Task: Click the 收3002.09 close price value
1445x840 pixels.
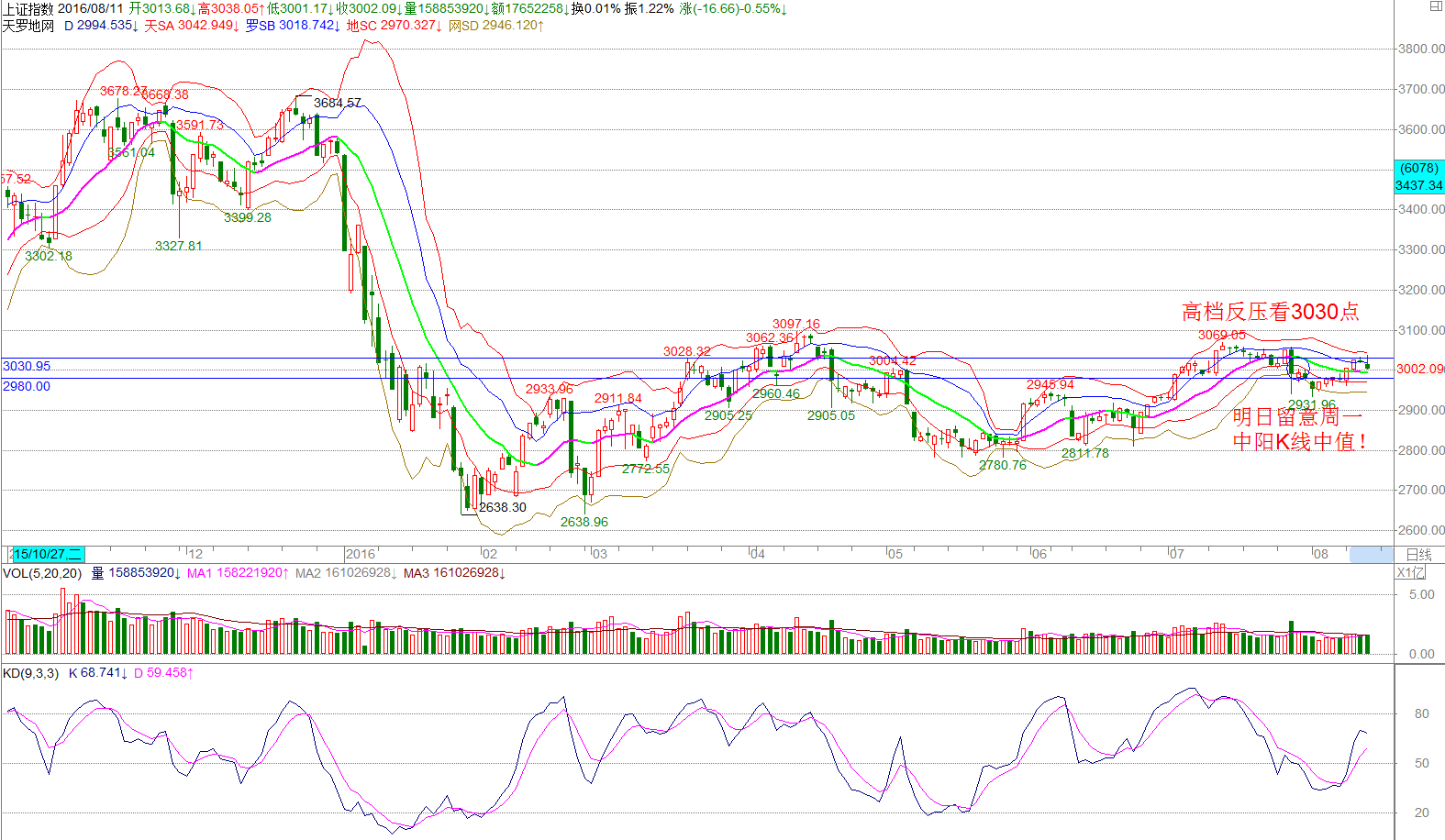Action: point(369,8)
